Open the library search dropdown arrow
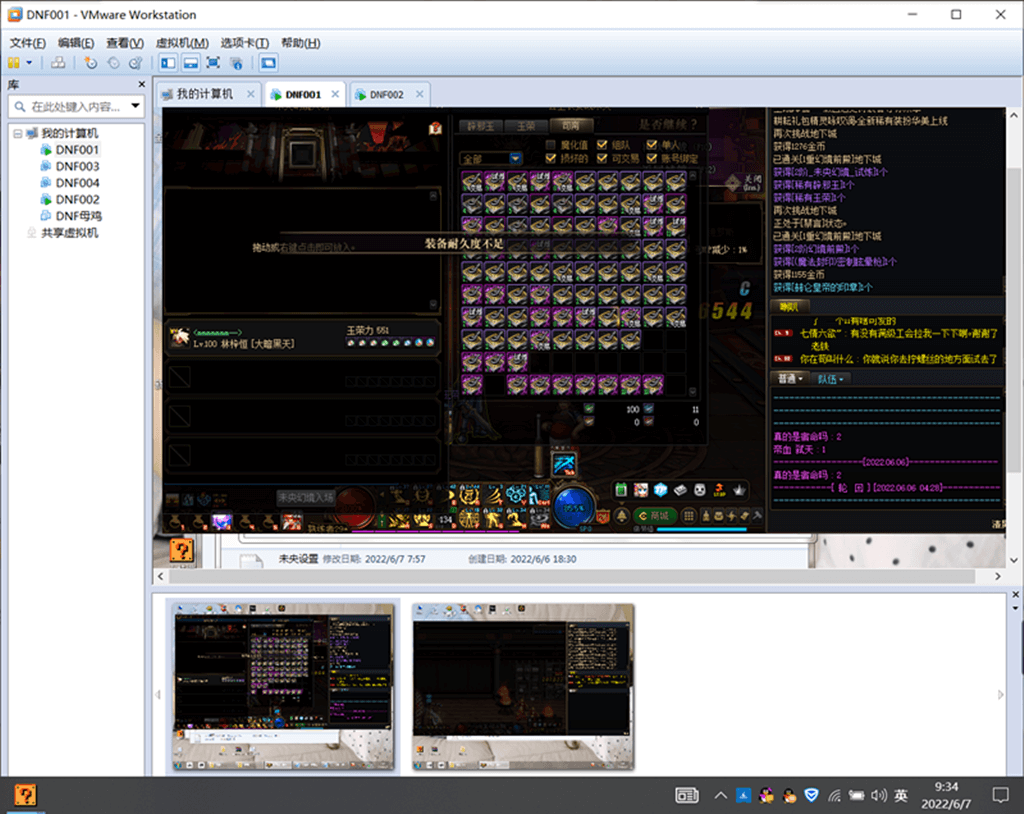The image size is (1024, 814). 135,106
